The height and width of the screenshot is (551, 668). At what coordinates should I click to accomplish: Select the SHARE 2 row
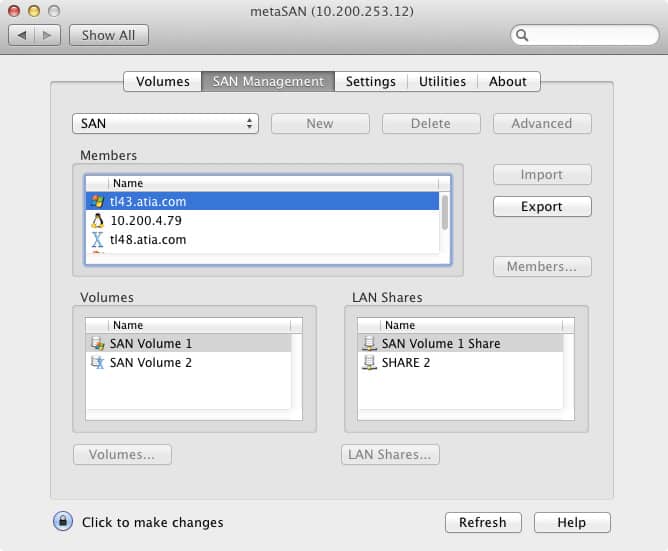coord(461,362)
